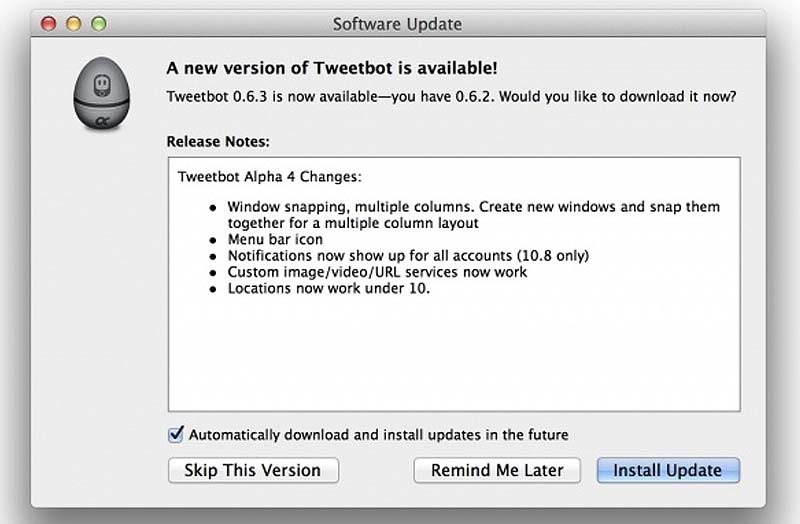This screenshot has width=800, height=524.
Task: Toggle automatic update download checkbox
Action: 176,434
